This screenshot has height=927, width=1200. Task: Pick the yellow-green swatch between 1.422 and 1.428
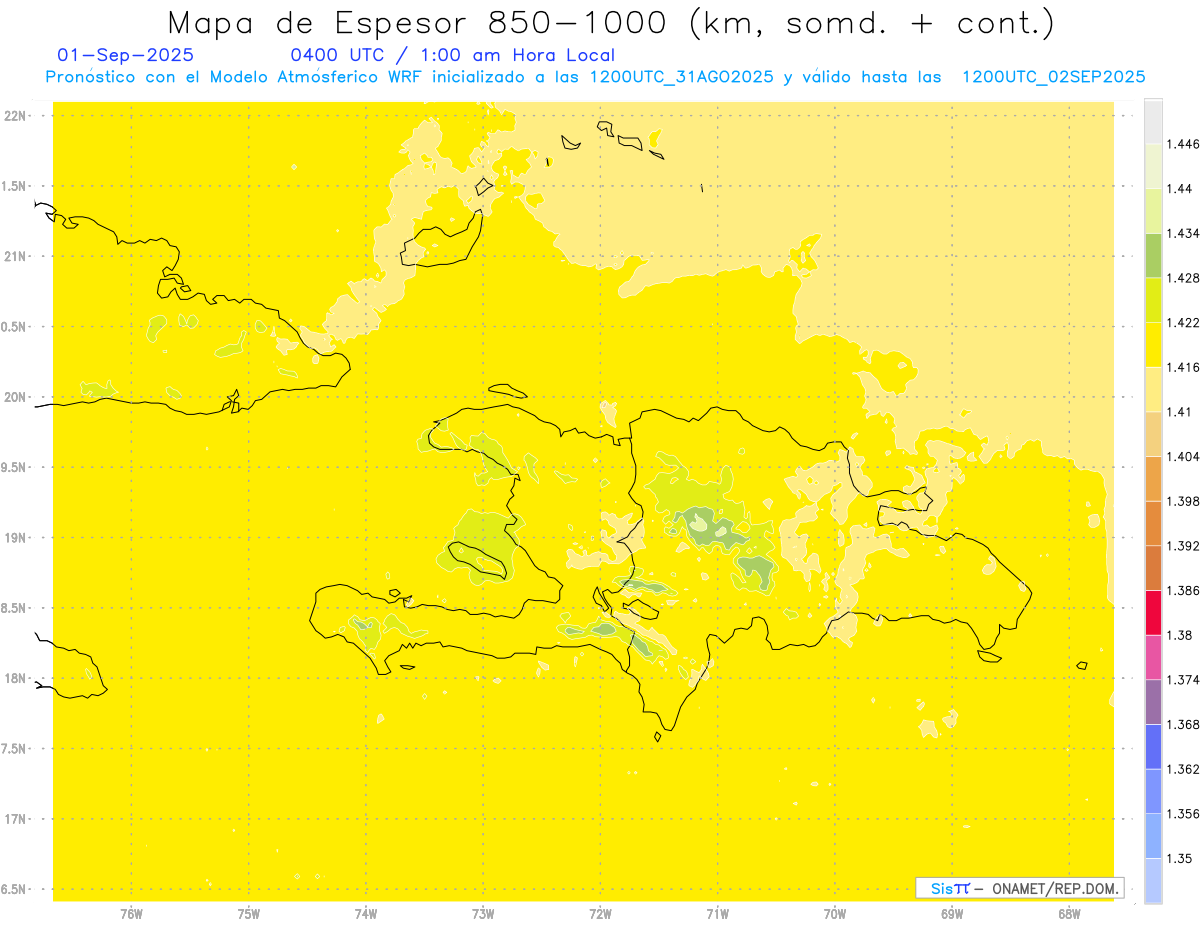[1153, 300]
